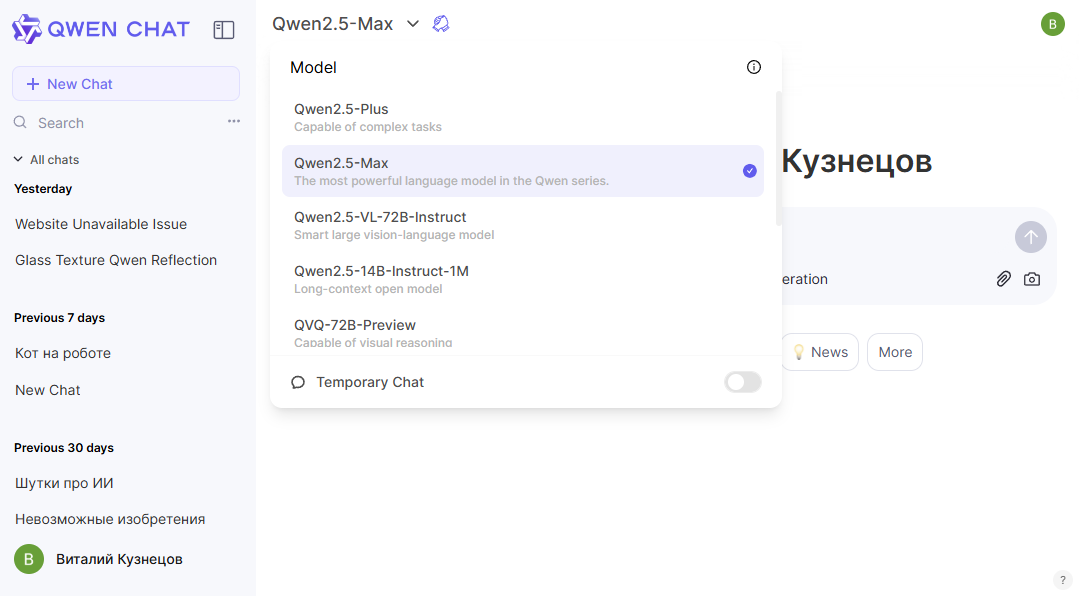Open the model info icon
Image resolution: width=1079 pixels, height=596 pixels.
pos(754,67)
